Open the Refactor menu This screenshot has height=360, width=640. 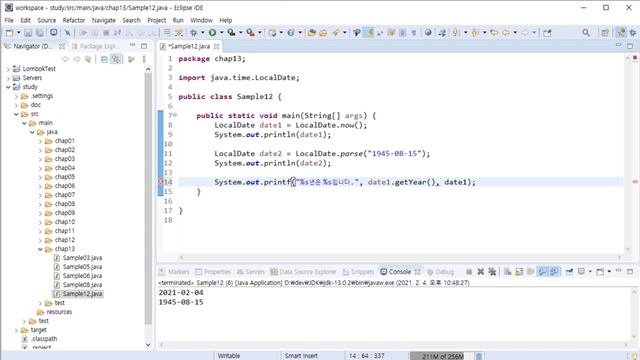(x=73, y=20)
